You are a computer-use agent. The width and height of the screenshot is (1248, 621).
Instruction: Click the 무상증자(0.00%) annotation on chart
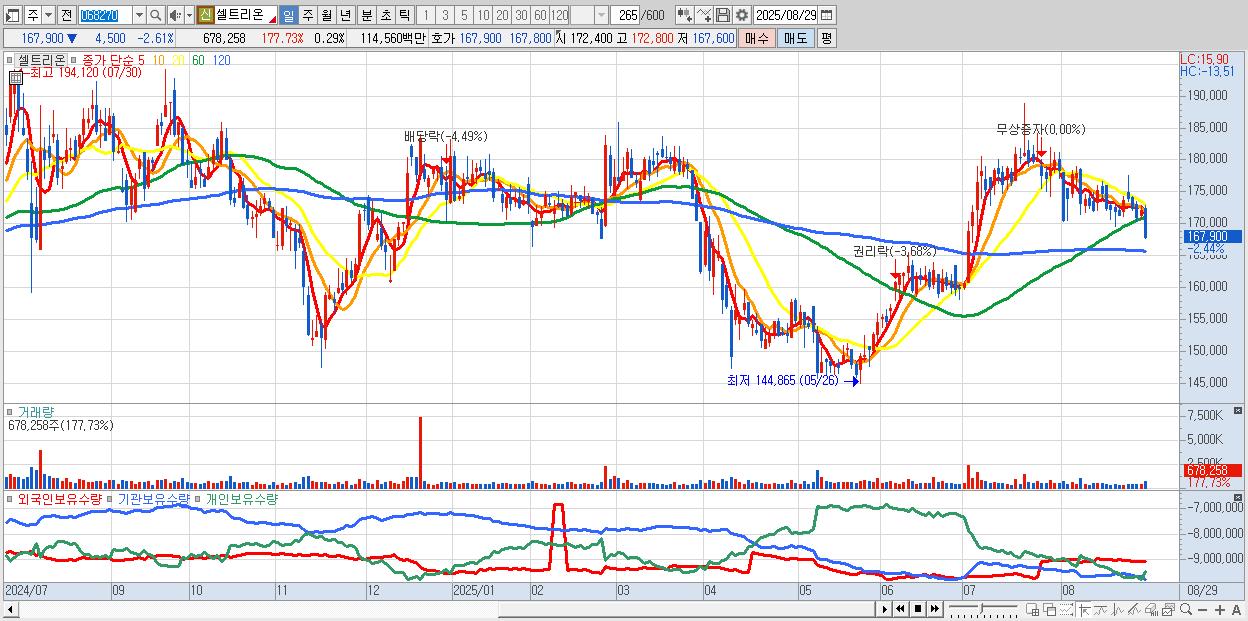tap(1040, 129)
